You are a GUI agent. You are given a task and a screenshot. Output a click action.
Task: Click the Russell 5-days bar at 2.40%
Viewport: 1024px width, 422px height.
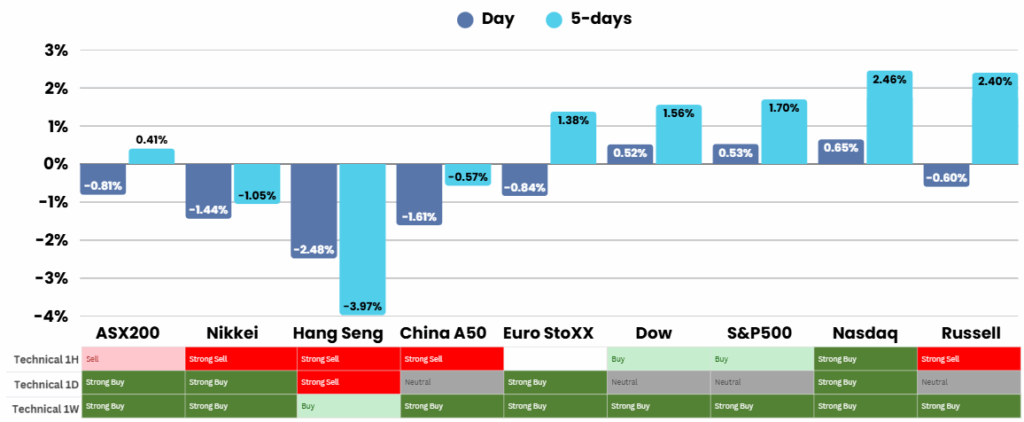pos(994,119)
